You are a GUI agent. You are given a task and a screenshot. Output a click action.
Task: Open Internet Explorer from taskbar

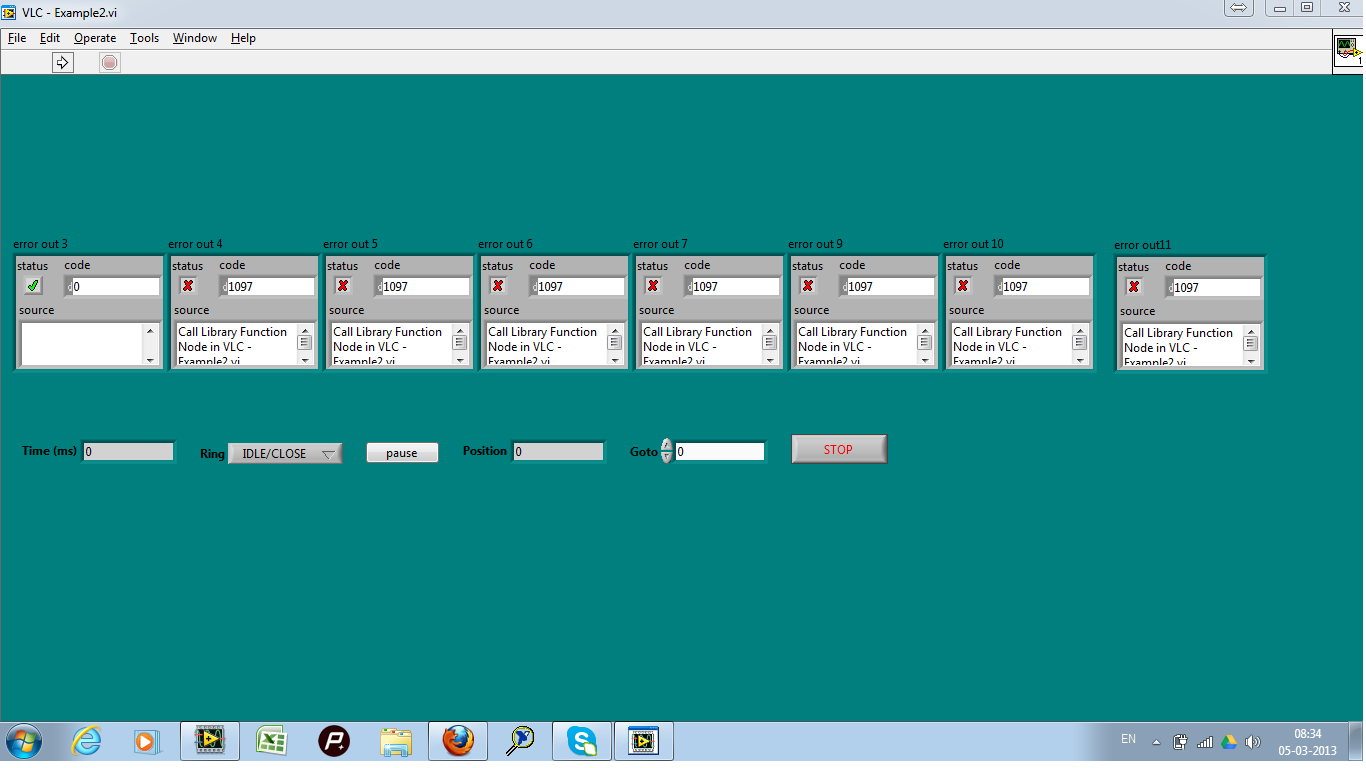pos(87,741)
